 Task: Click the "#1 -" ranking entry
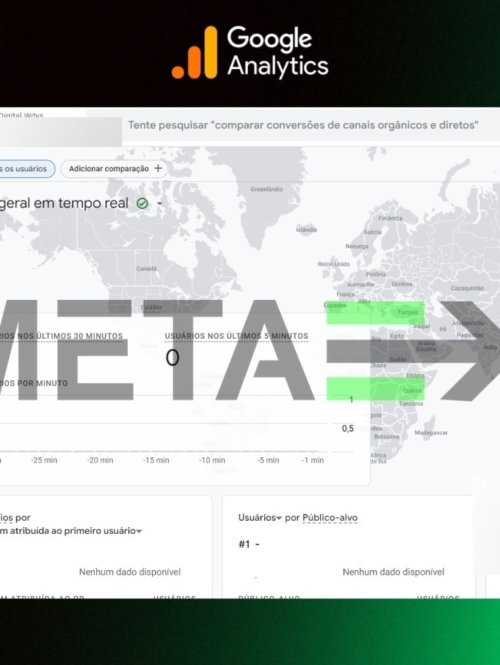point(249,544)
